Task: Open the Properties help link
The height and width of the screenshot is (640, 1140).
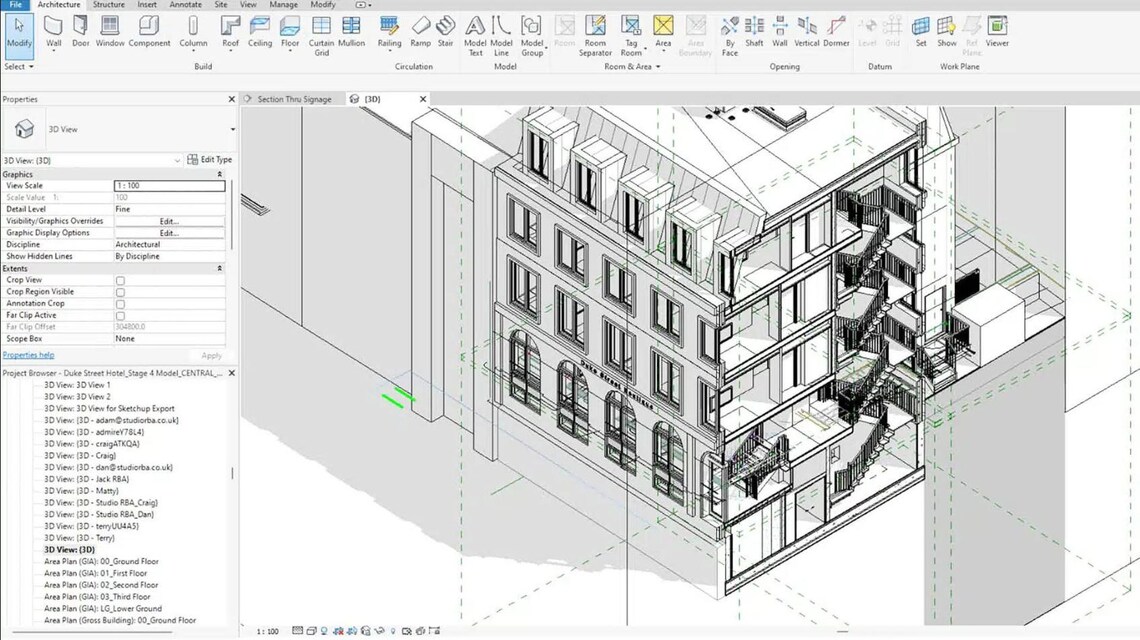Action: (x=28, y=354)
